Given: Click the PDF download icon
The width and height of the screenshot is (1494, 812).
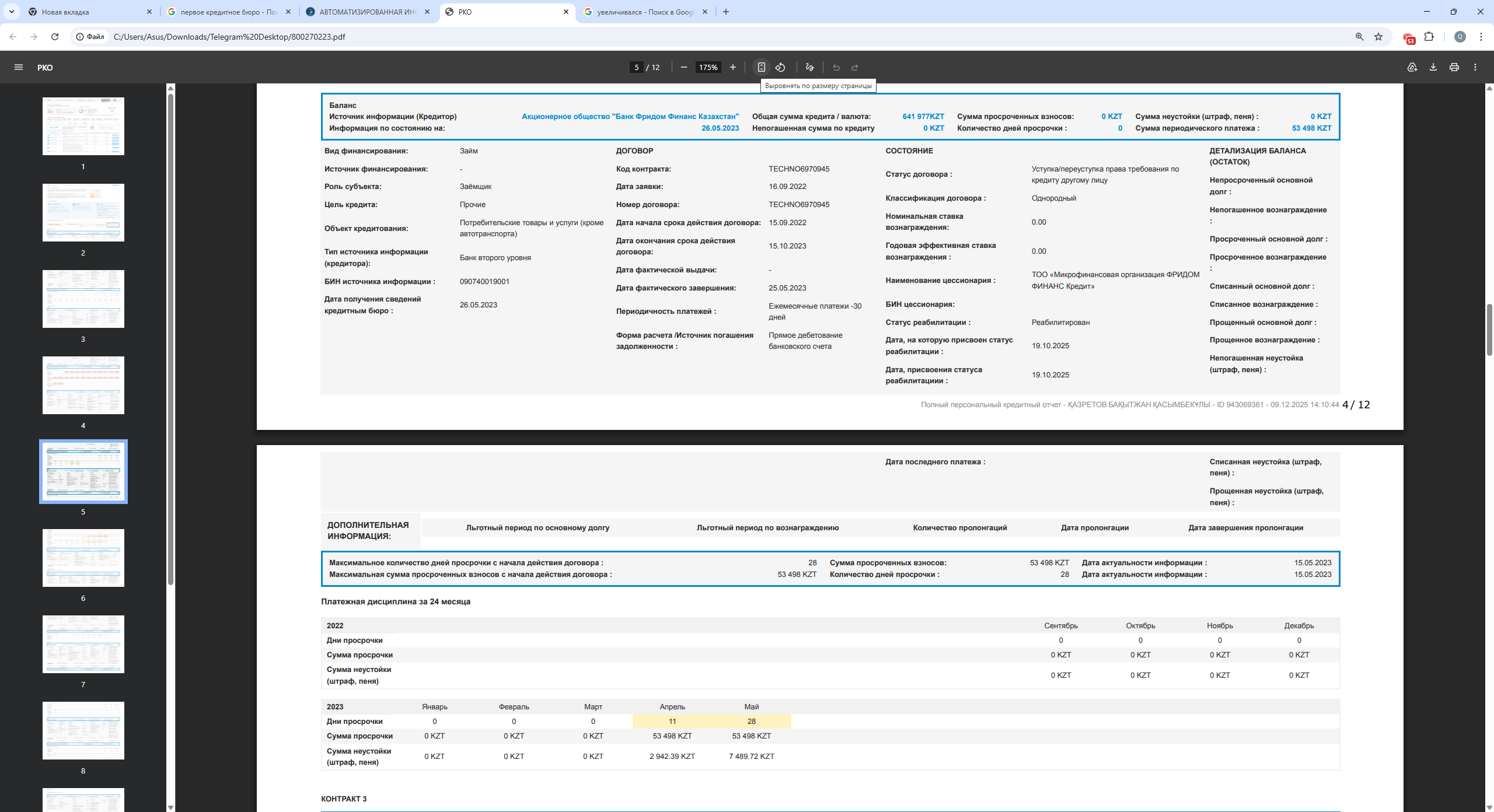Looking at the screenshot, I should coord(1433,67).
